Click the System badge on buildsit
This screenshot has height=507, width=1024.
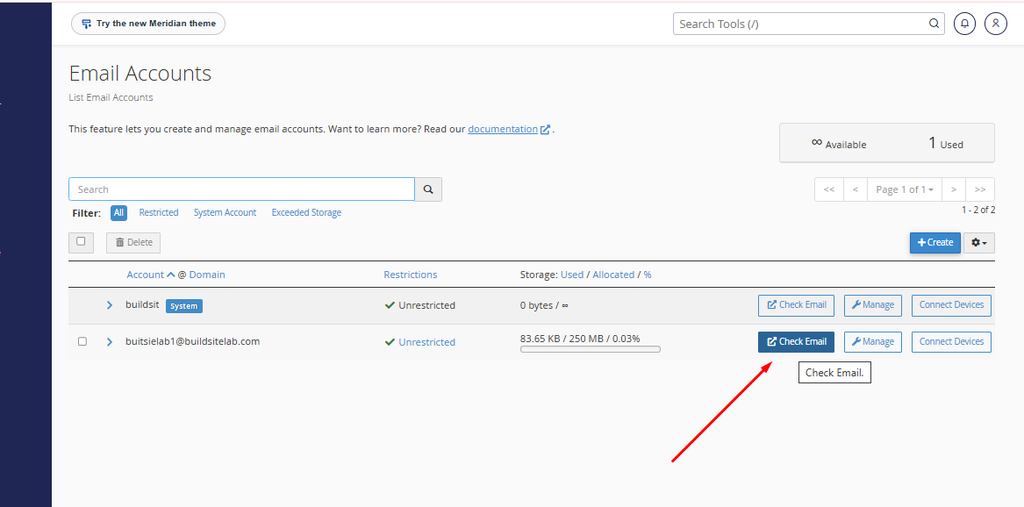184,306
